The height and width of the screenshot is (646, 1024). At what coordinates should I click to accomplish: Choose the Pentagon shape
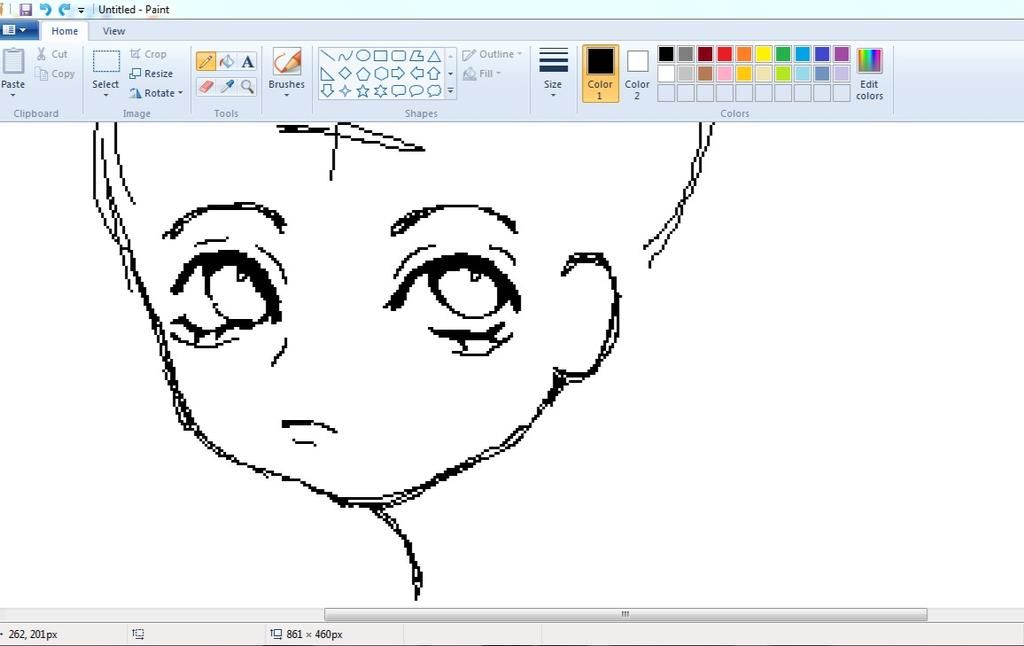pyautogui.click(x=363, y=73)
